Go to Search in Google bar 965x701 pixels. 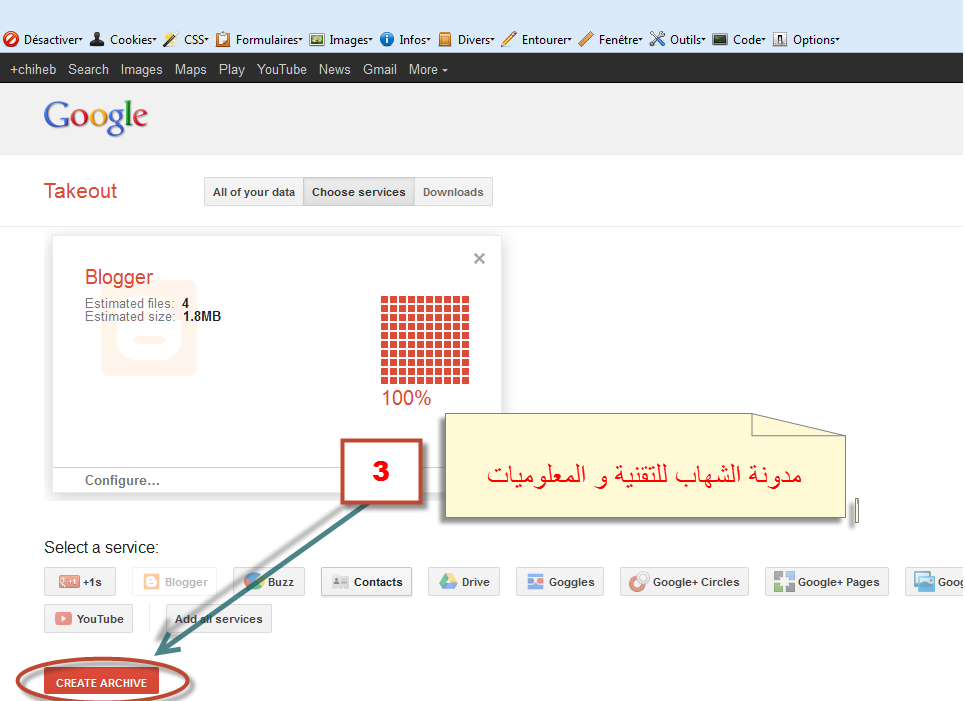(x=89, y=70)
